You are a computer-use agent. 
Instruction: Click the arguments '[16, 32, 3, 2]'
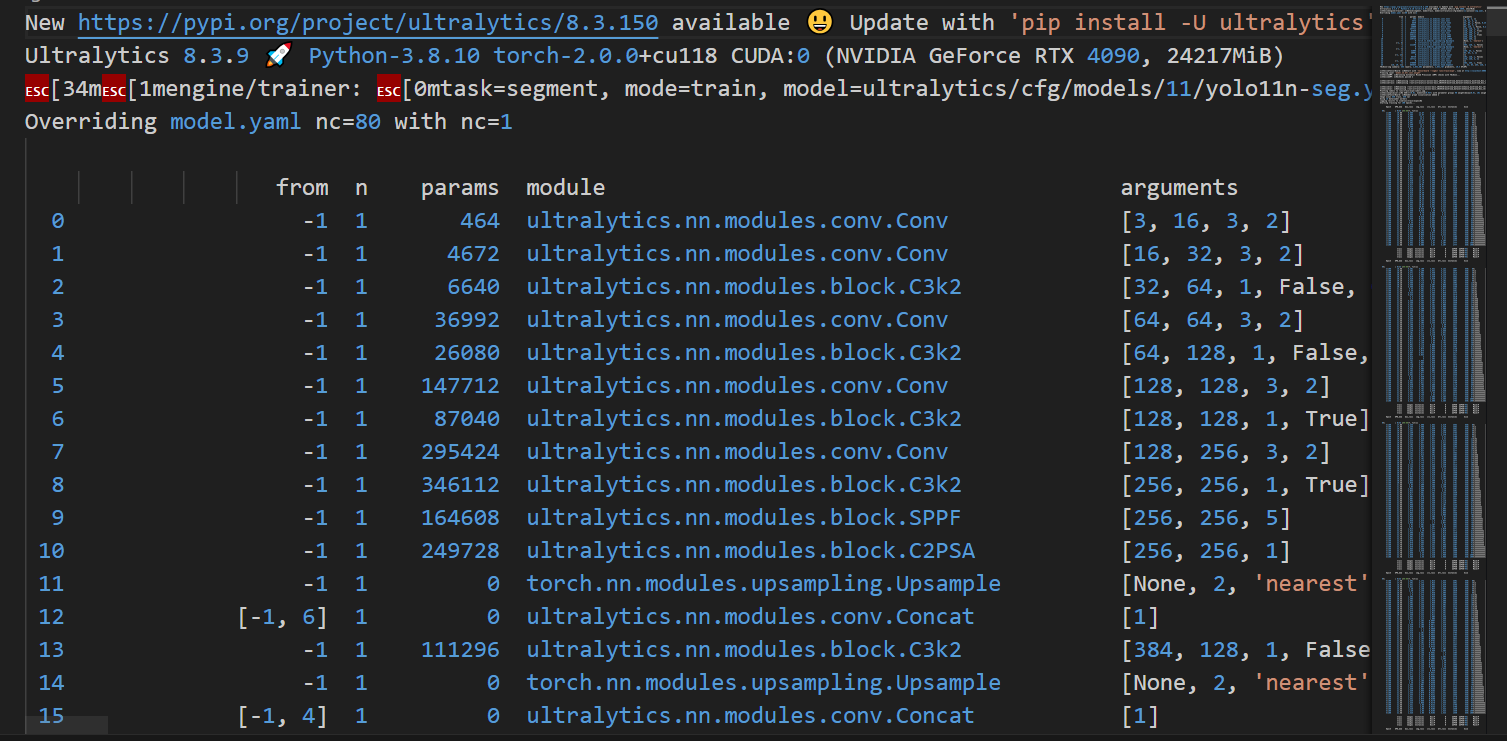(1212, 254)
